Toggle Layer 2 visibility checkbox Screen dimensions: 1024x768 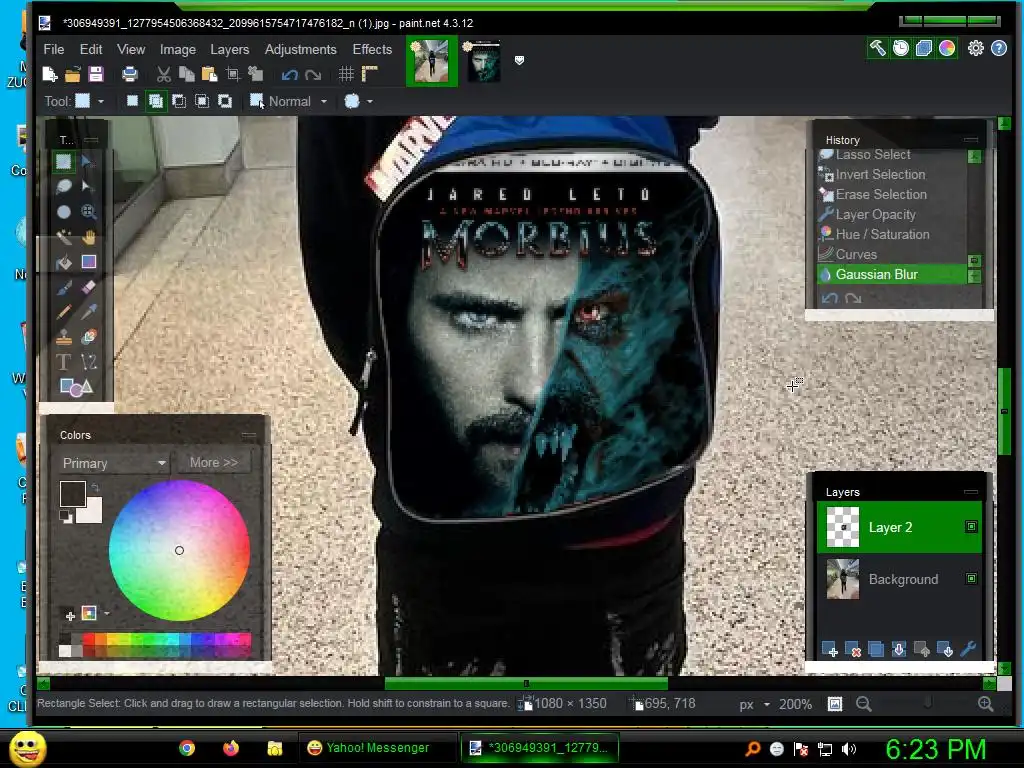pyautogui.click(x=971, y=526)
